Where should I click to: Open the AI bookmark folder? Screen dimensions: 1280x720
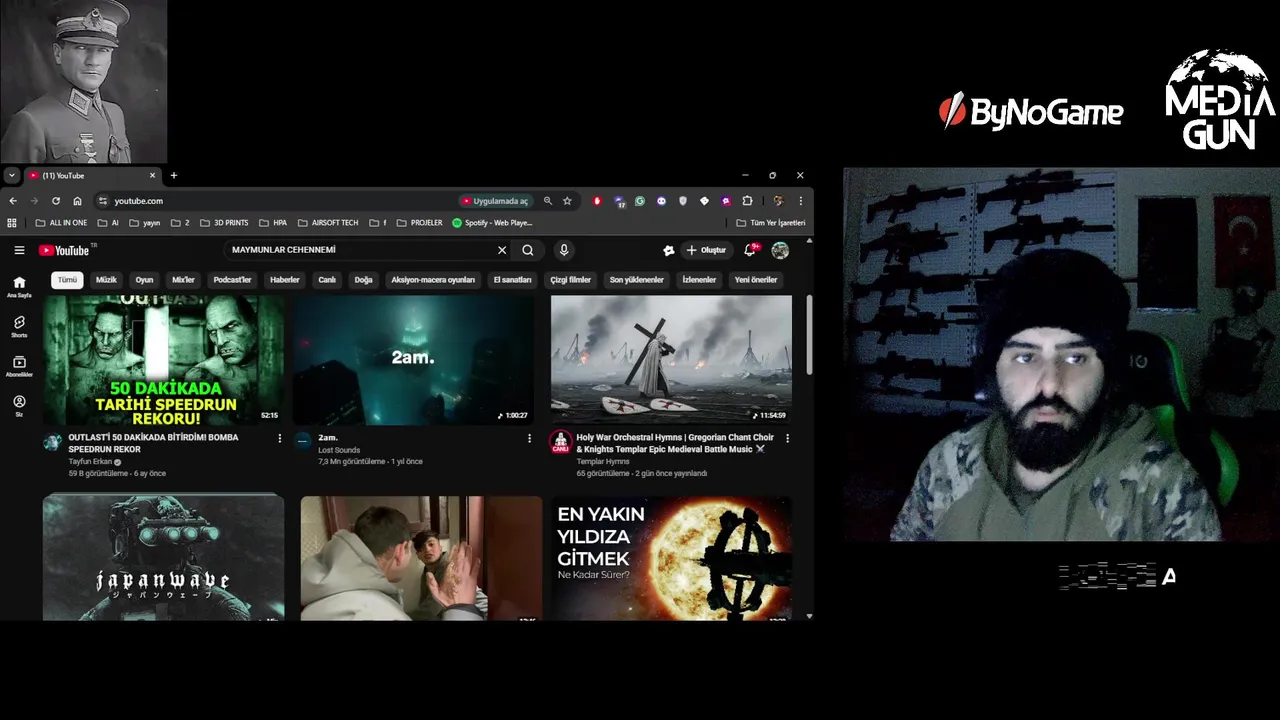point(108,223)
